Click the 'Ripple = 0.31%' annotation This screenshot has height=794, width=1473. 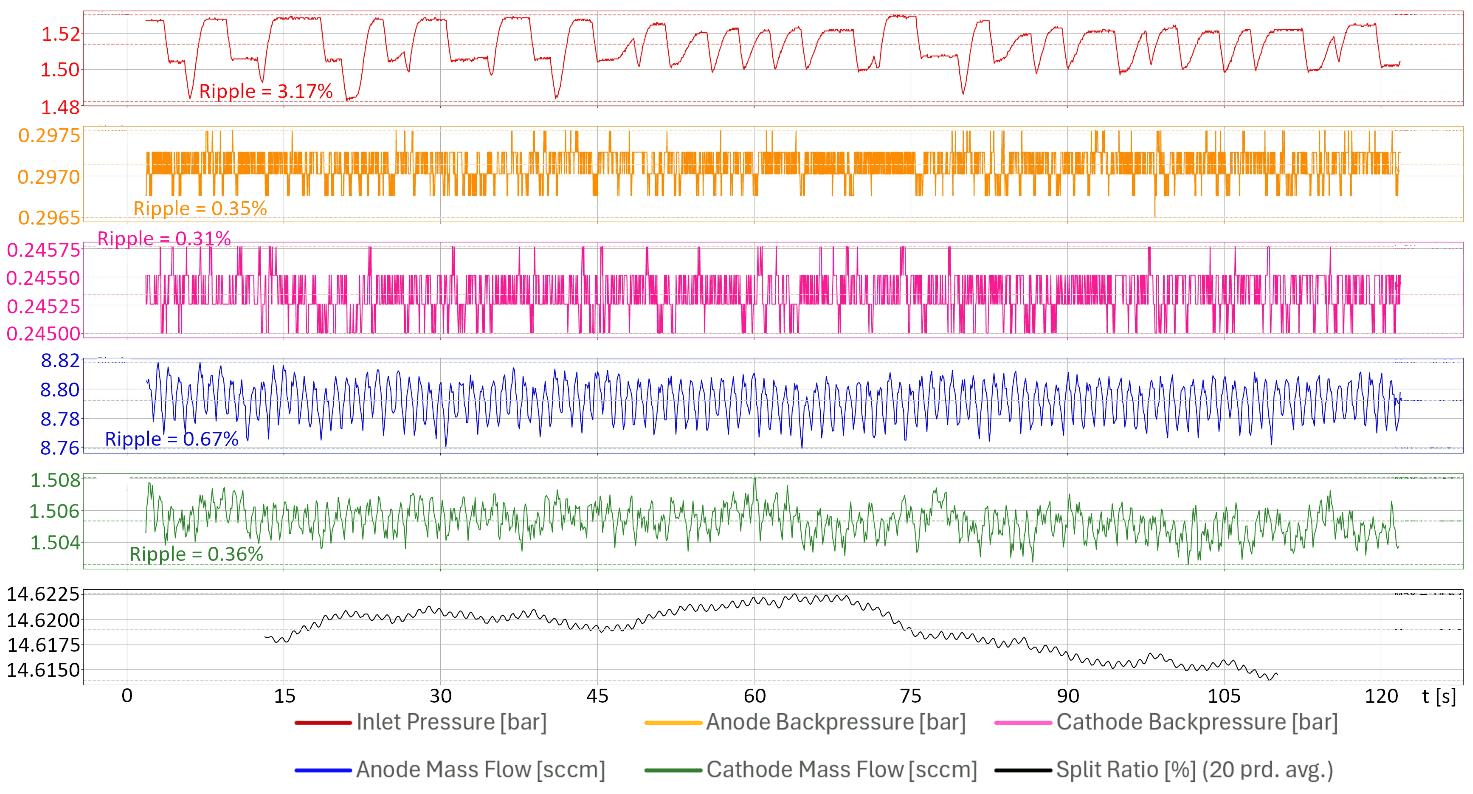[x=164, y=239]
